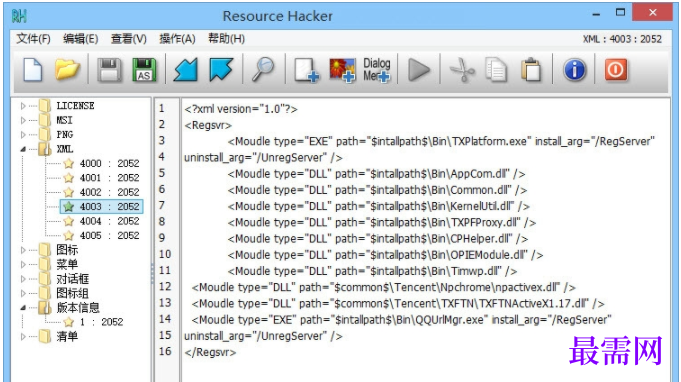Select XML resource 4003 : 2052
681x382 pixels.
coord(102,207)
